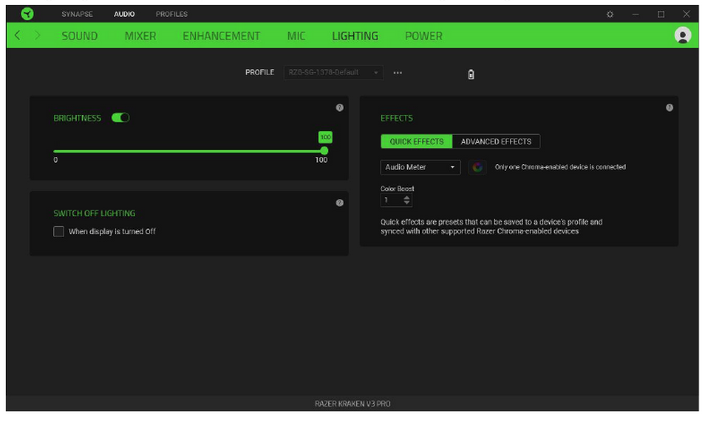This screenshot has height=421, width=704.
Task: Select Quick Effects button
Action: tap(417, 142)
